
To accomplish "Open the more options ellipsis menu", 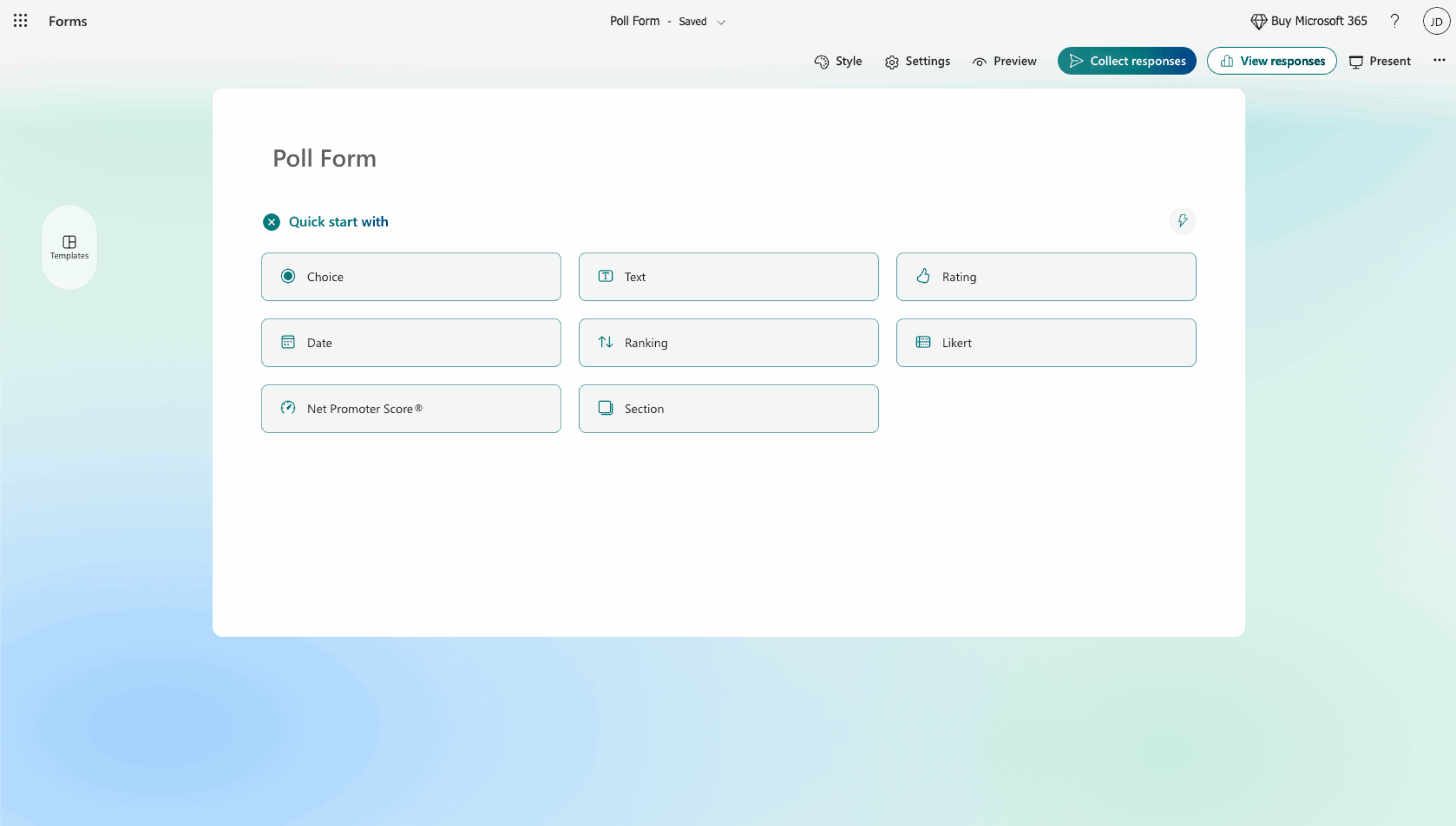I will (1440, 60).
